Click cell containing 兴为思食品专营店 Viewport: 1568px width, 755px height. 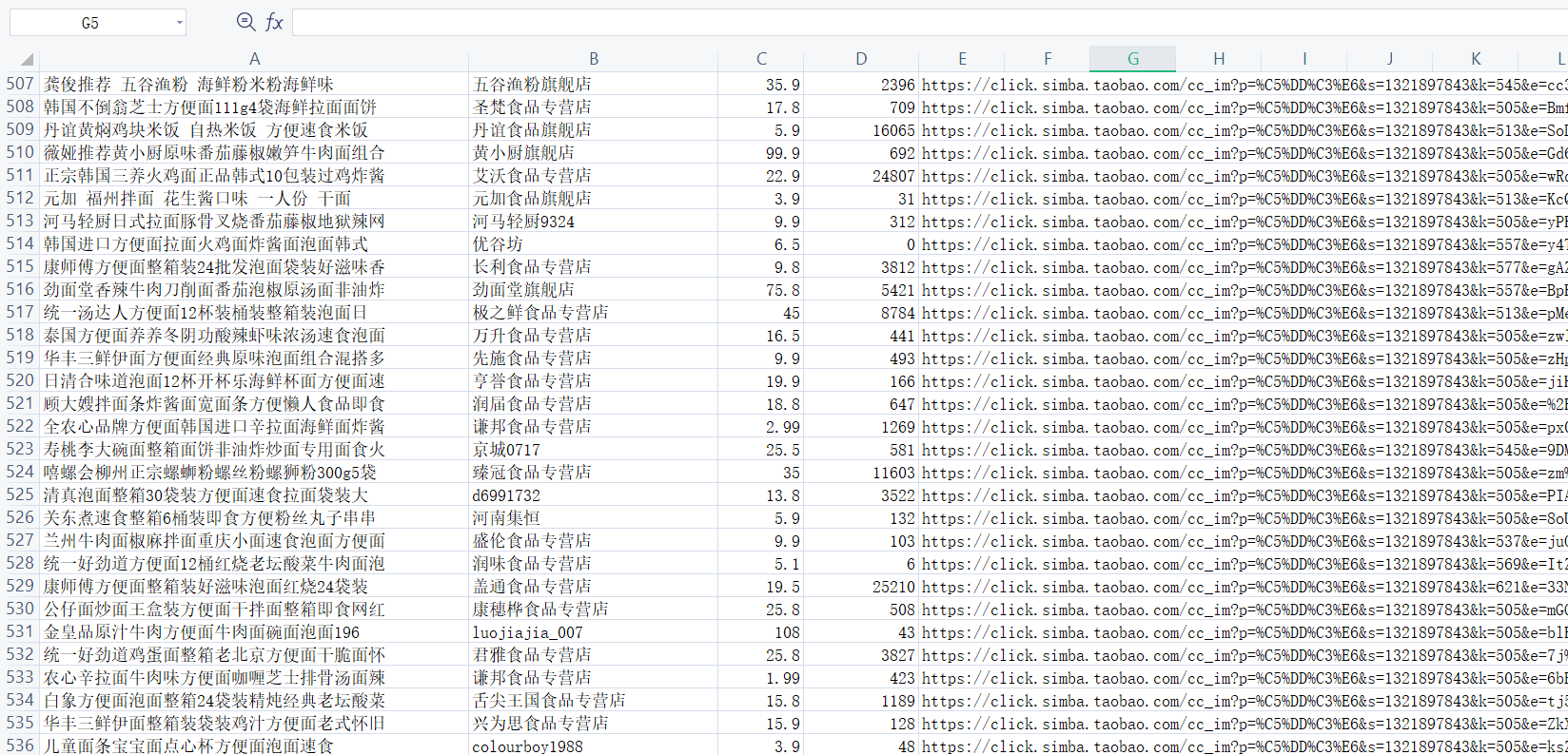click(x=593, y=724)
